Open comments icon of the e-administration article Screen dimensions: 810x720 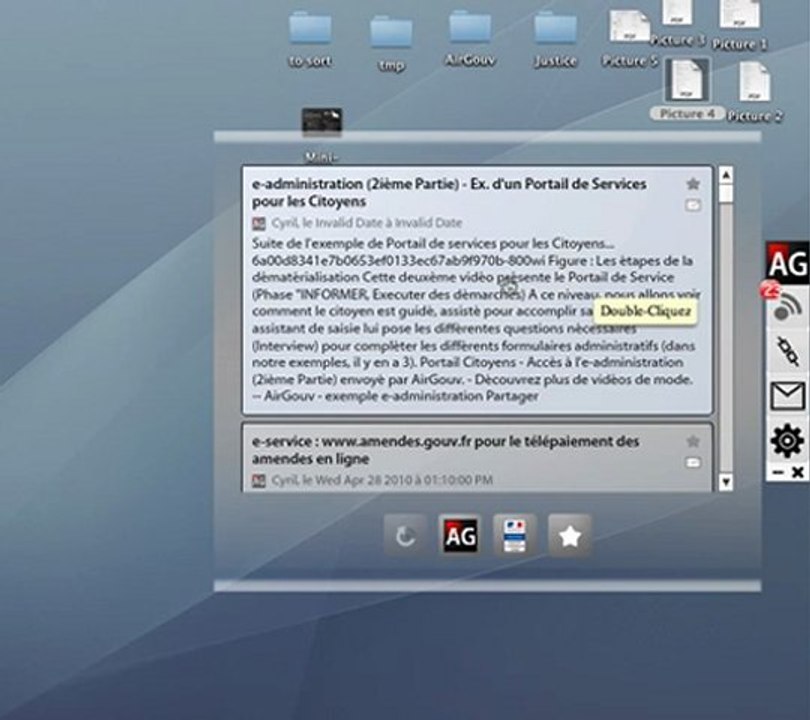(x=693, y=206)
